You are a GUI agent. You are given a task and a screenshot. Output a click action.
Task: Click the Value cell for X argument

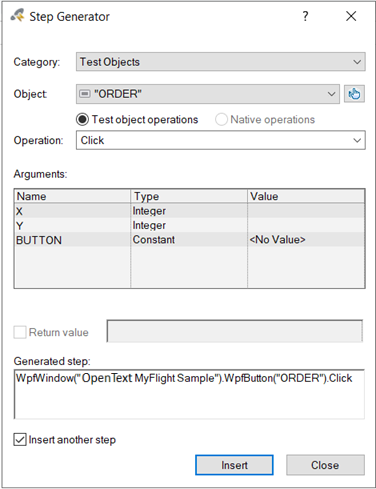[x=306, y=211]
